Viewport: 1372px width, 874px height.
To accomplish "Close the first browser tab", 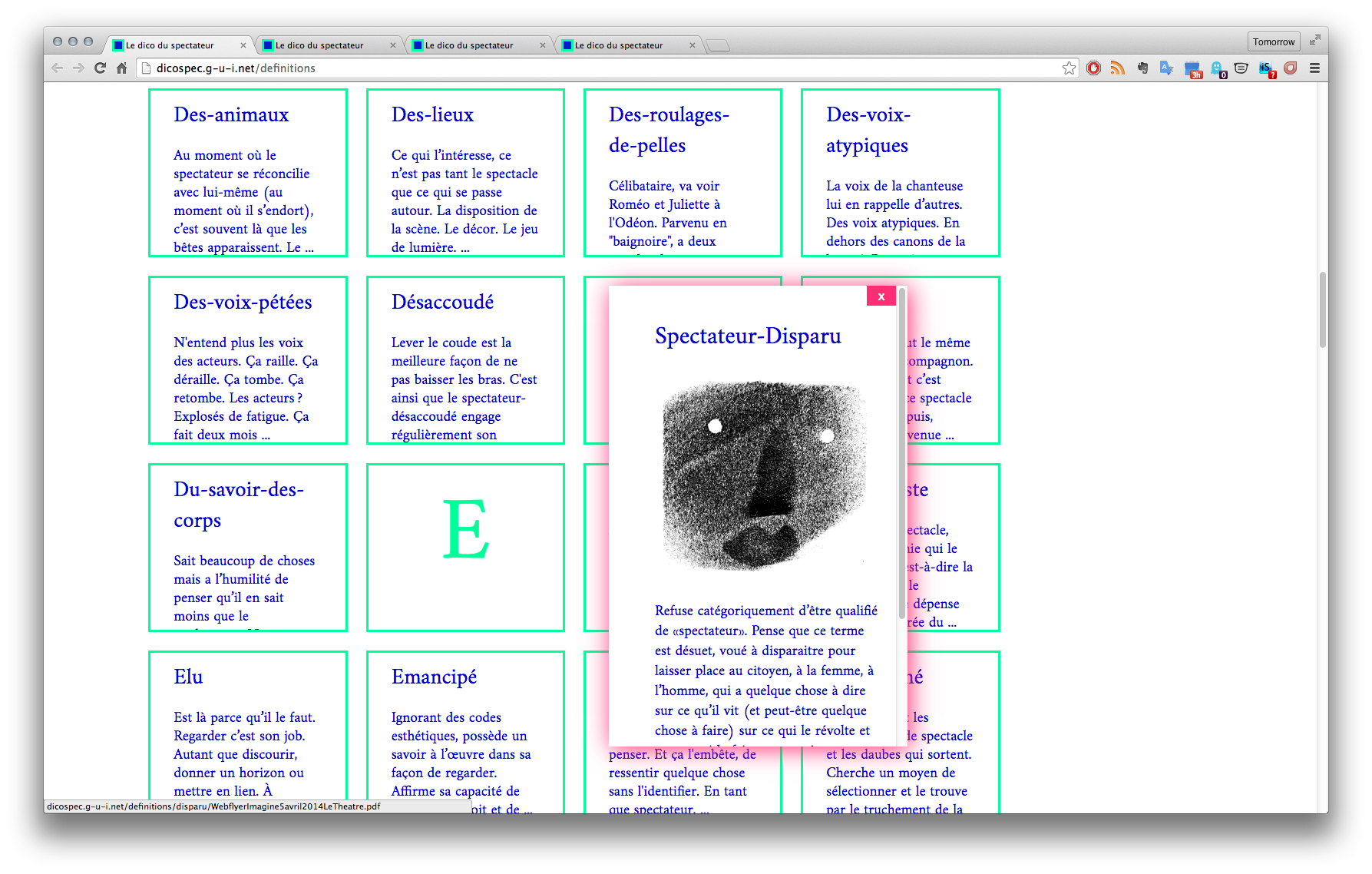I will [243, 45].
